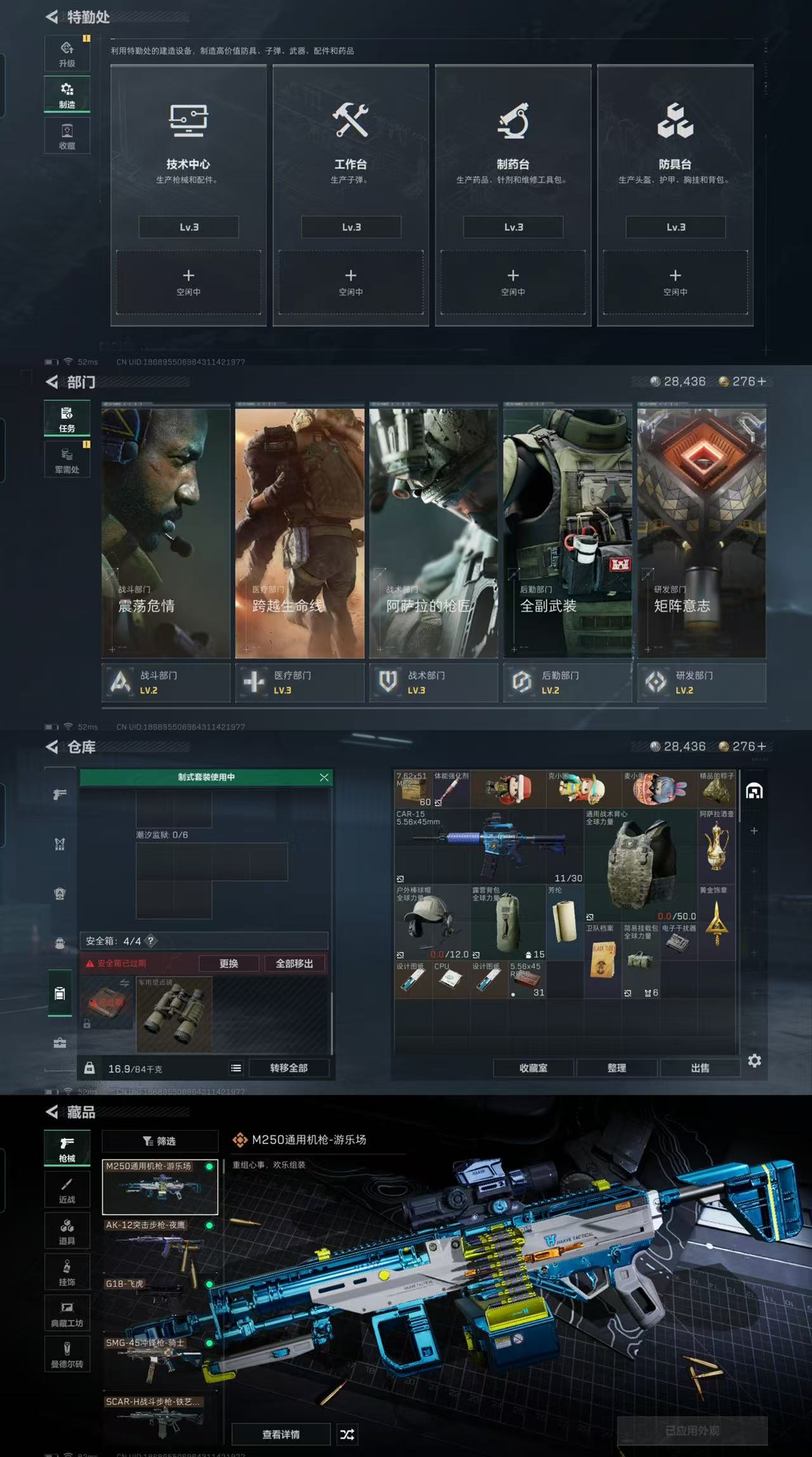Viewport: 812px width, 1457px height.
Task: Open the 震荡危情 combat mission card
Action: (166, 532)
